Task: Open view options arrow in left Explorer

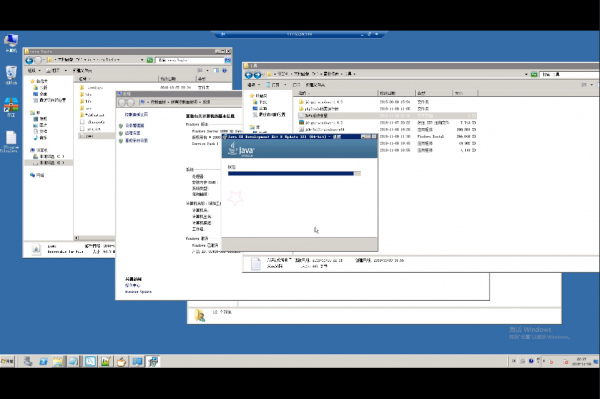Action: tap(207, 70)
